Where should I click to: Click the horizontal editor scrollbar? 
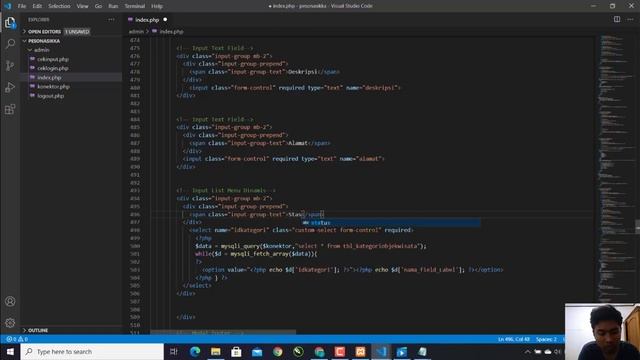click(223, 332)
